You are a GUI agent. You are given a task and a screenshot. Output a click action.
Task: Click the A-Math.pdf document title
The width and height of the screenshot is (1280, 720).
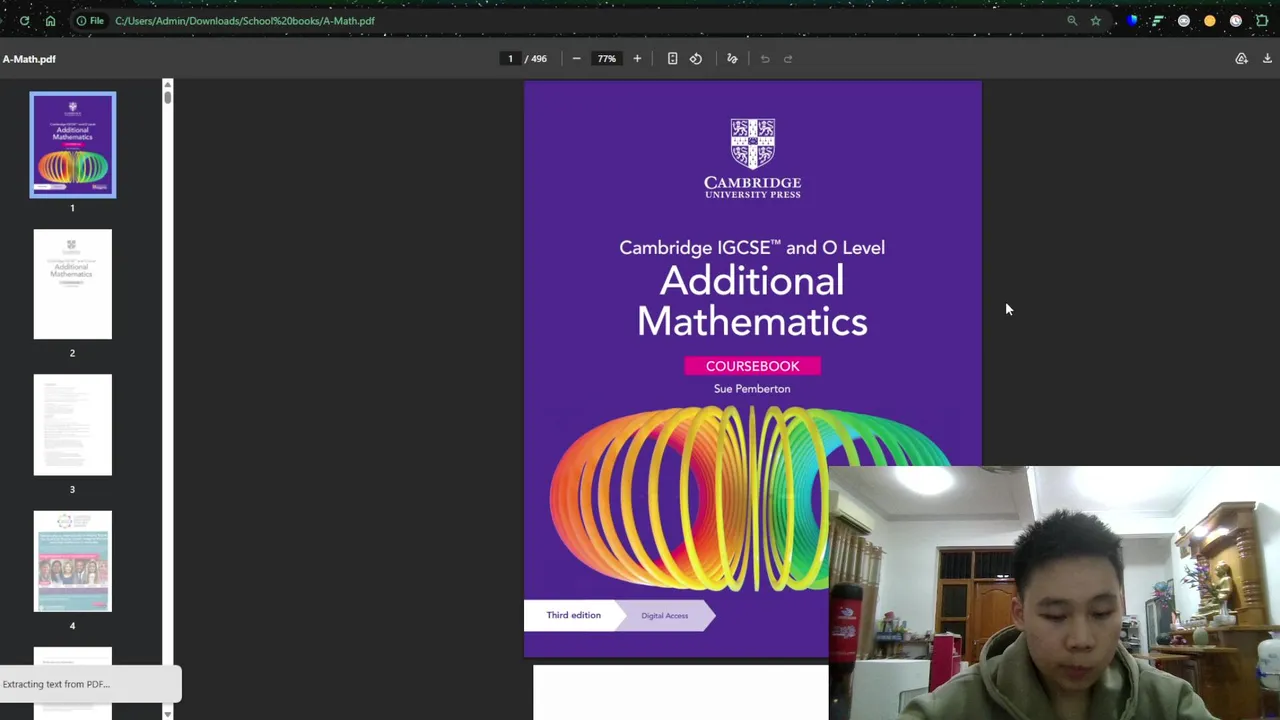point(29,59)
